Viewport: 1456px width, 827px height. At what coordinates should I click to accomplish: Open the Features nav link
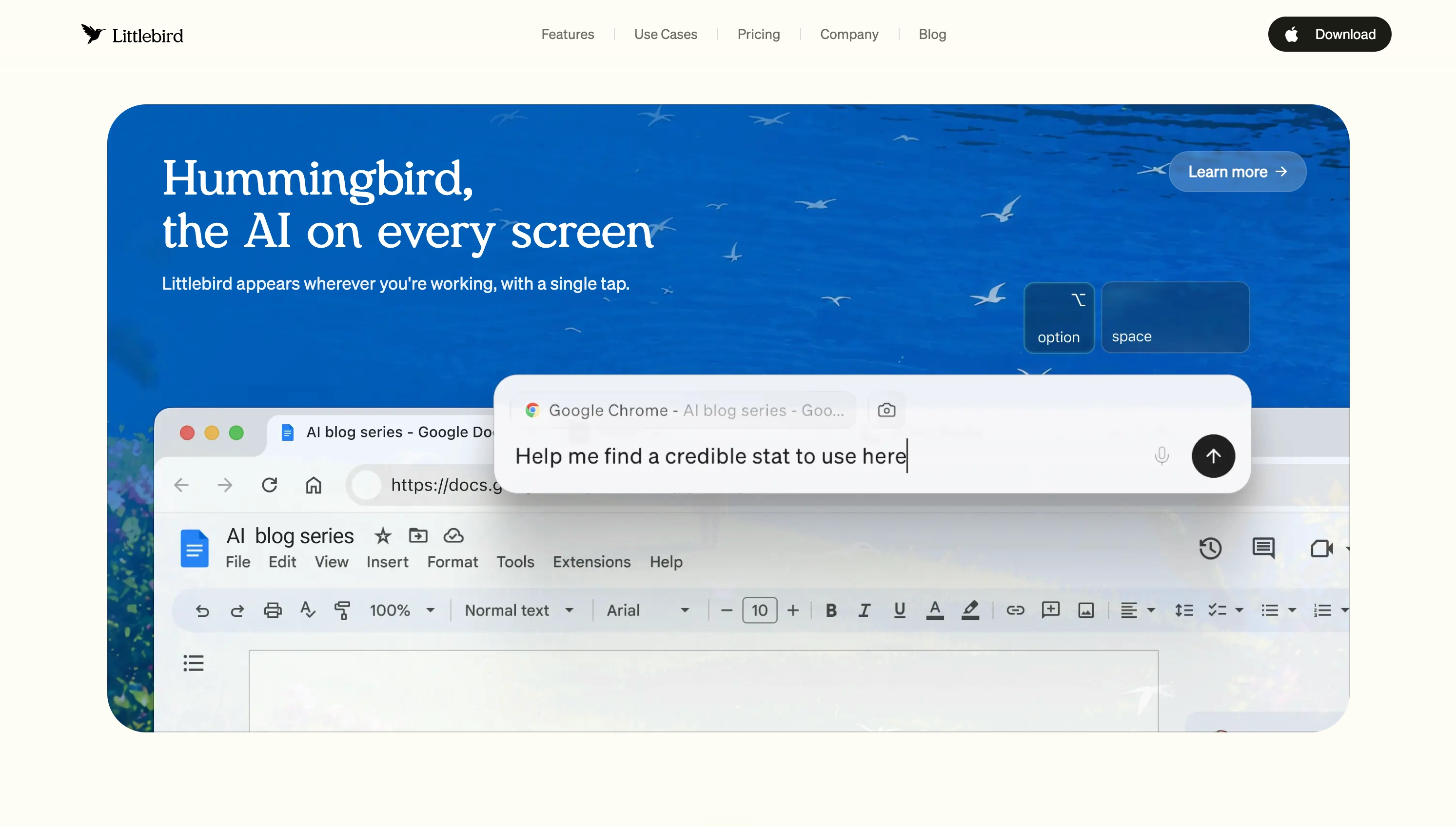(567, 34)
